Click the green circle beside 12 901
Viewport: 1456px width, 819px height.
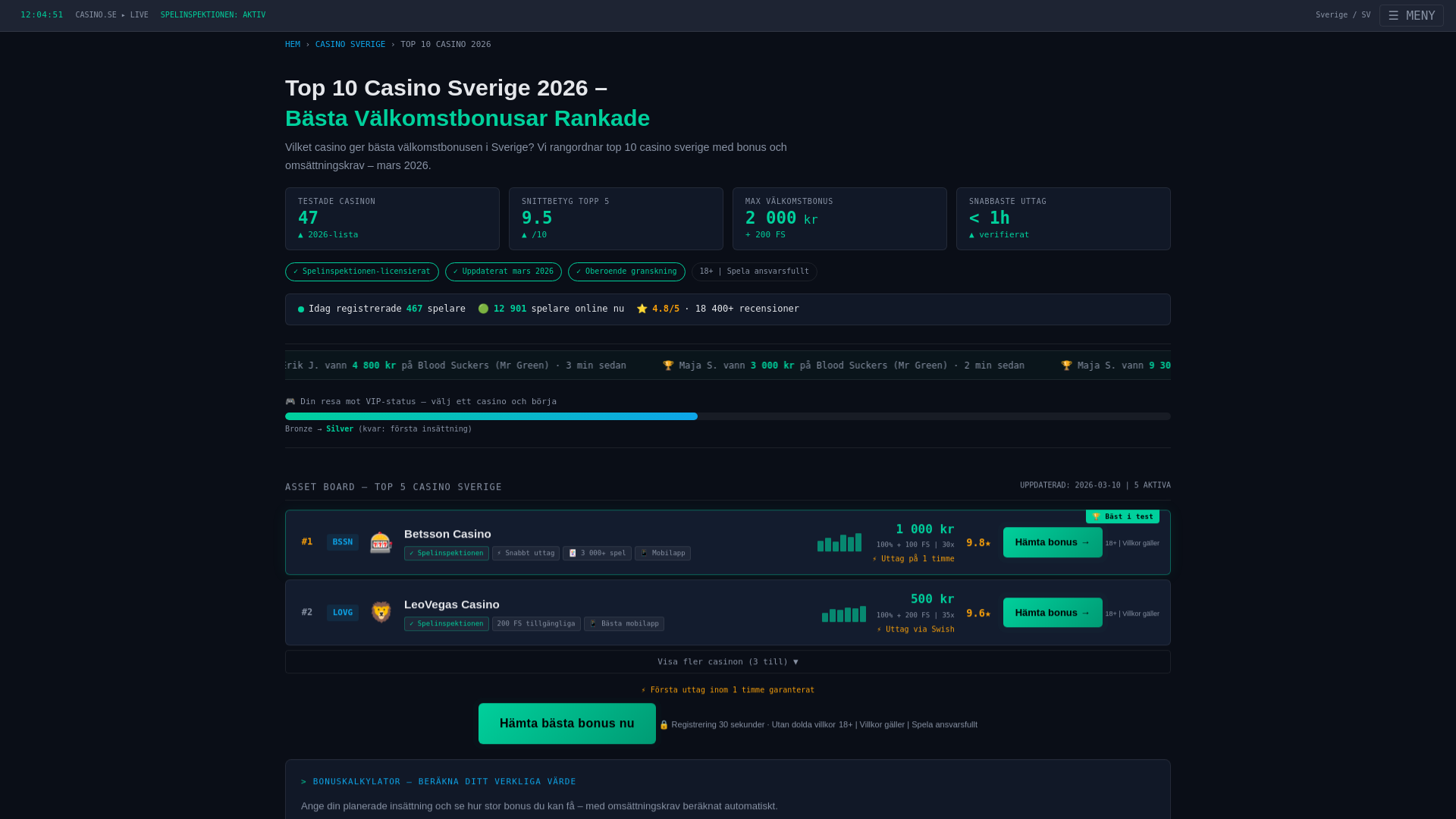click(484, 309)
